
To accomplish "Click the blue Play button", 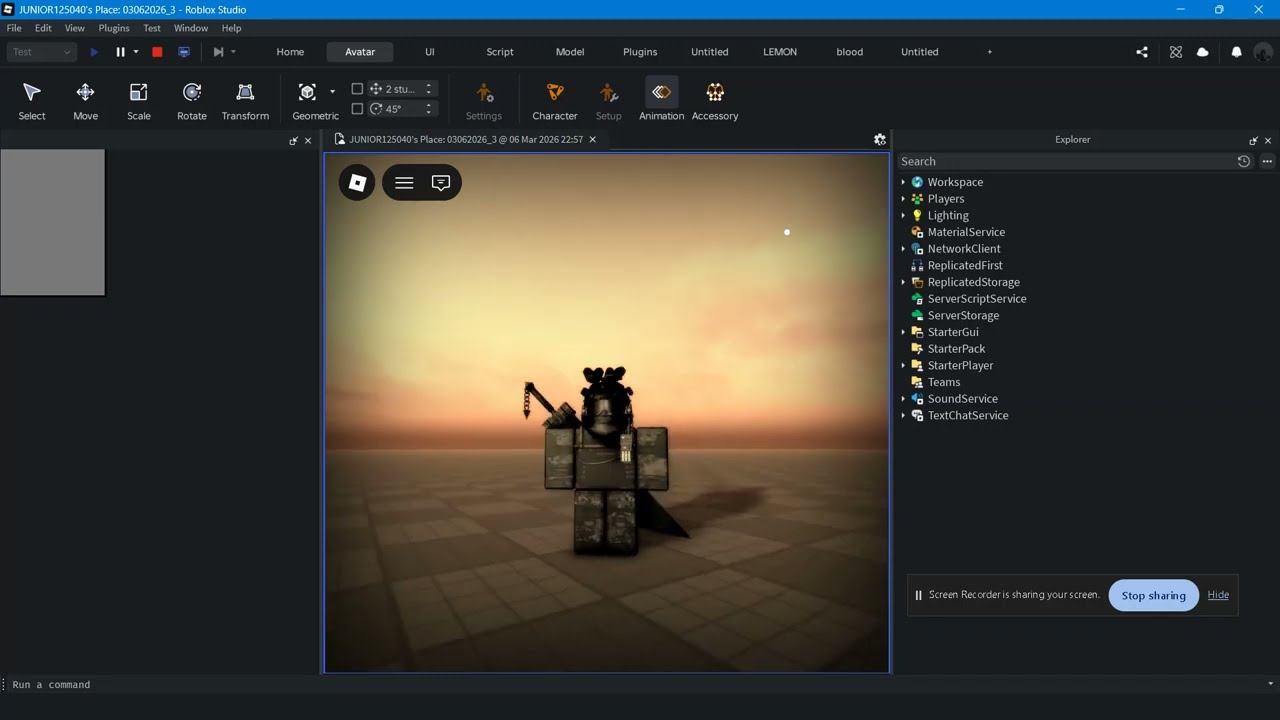I will 94,52.
